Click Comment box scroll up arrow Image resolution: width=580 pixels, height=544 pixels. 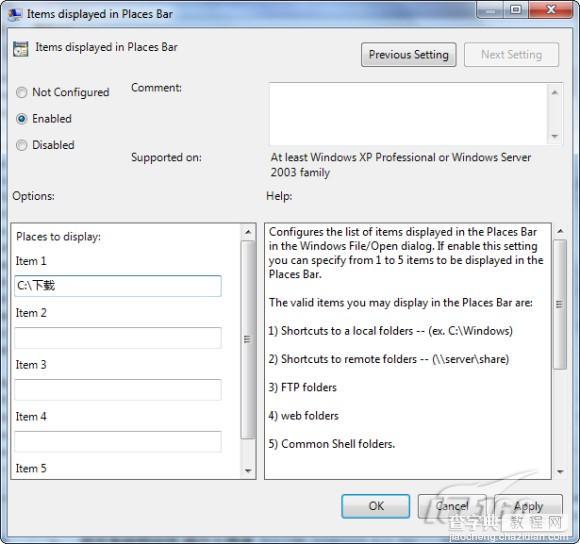pyautogui.click(x=554, y=92)
